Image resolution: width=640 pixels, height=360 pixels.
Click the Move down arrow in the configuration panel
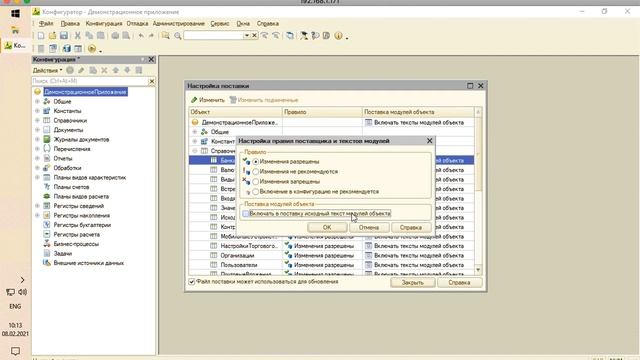[x=127, y=70]
